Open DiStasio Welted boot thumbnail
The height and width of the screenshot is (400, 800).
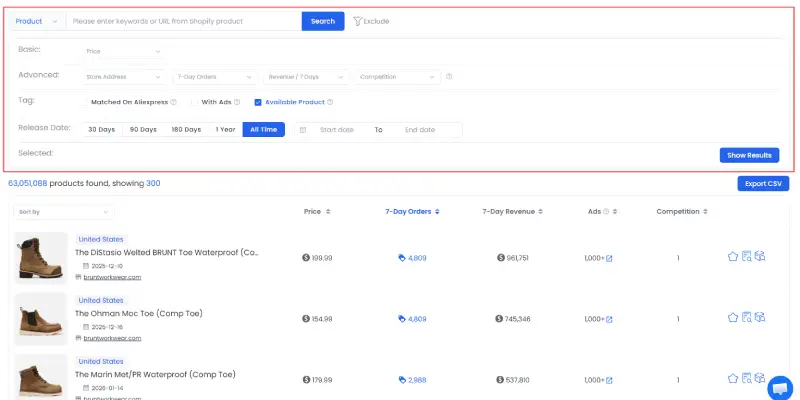coord(41,258)
